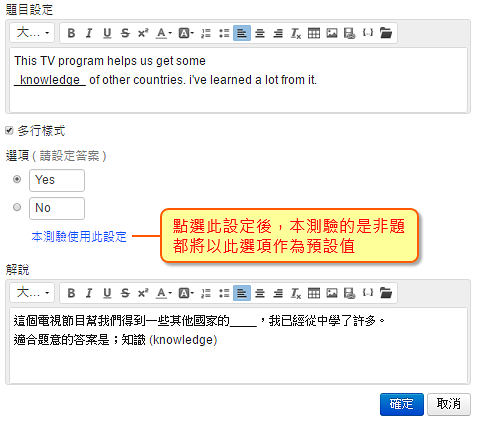Screen dimensions: 478x423
Task: Open font size dropdown in explanation toolbar
Action: point(32,293)
